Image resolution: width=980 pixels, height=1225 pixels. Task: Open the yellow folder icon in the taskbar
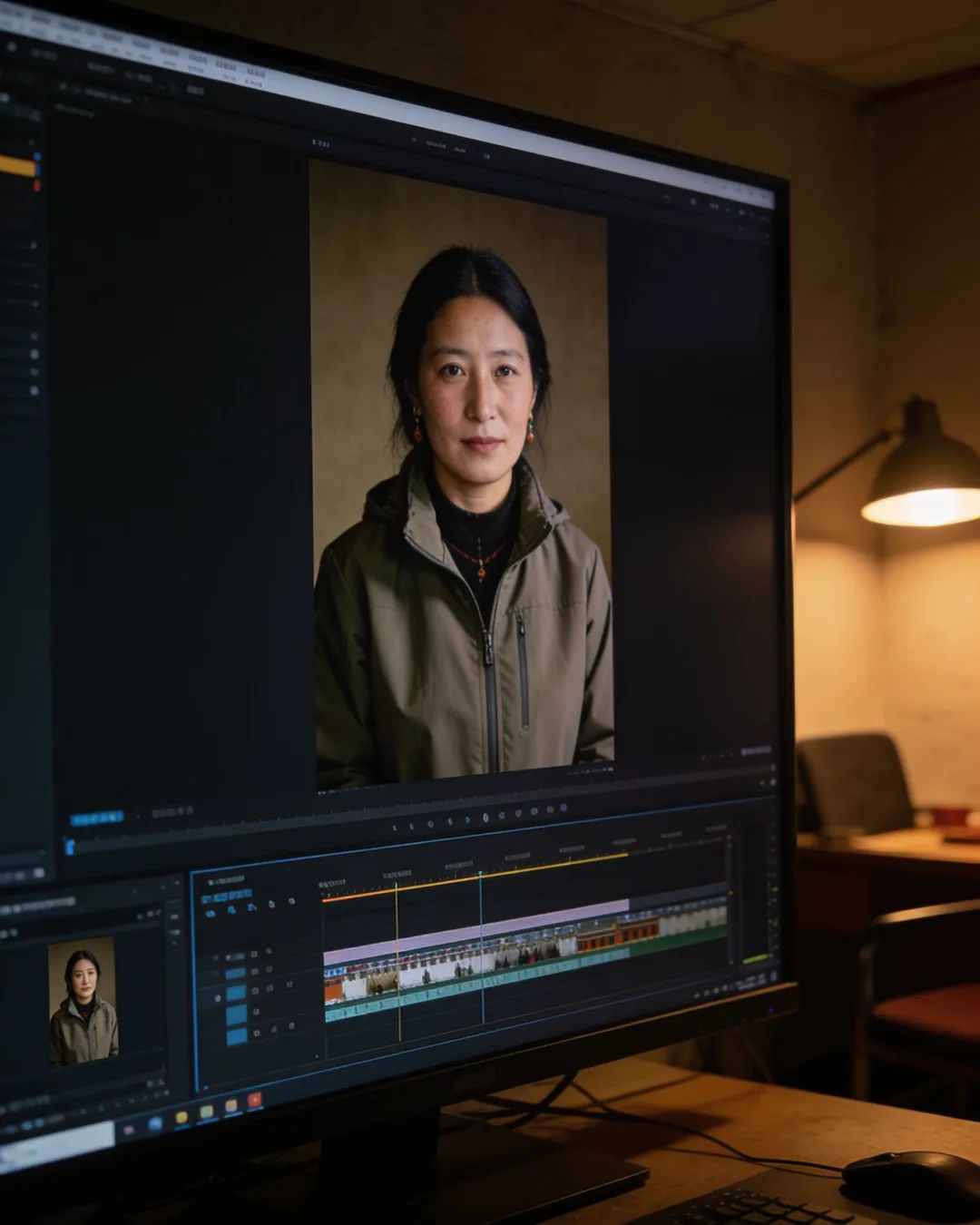[x=181, y=1117]
